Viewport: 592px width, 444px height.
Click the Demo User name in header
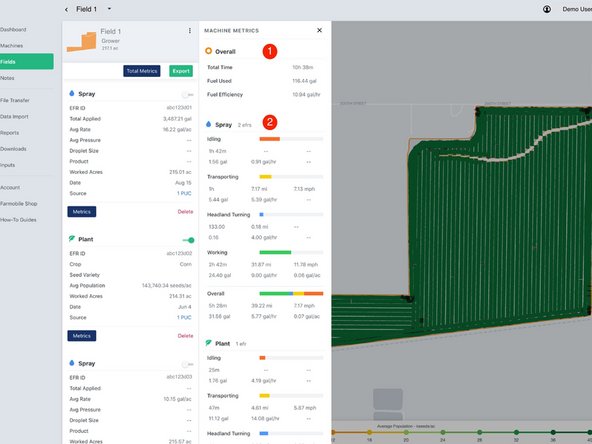577,9
